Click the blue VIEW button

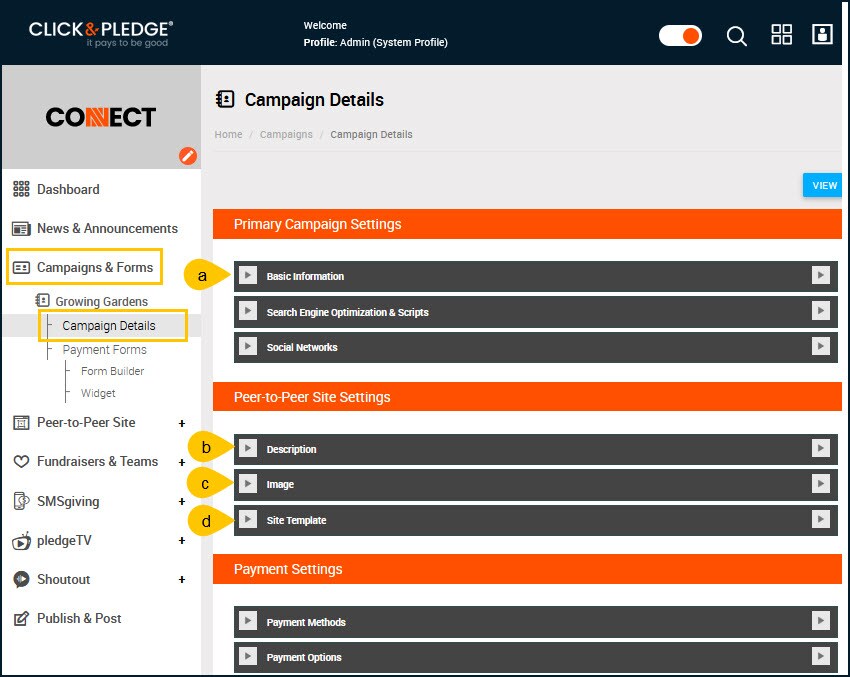(822, 185)
